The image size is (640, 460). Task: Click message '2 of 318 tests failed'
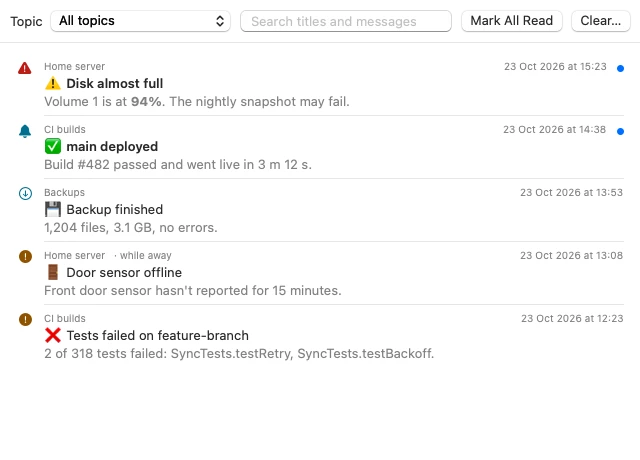point(239,353)
